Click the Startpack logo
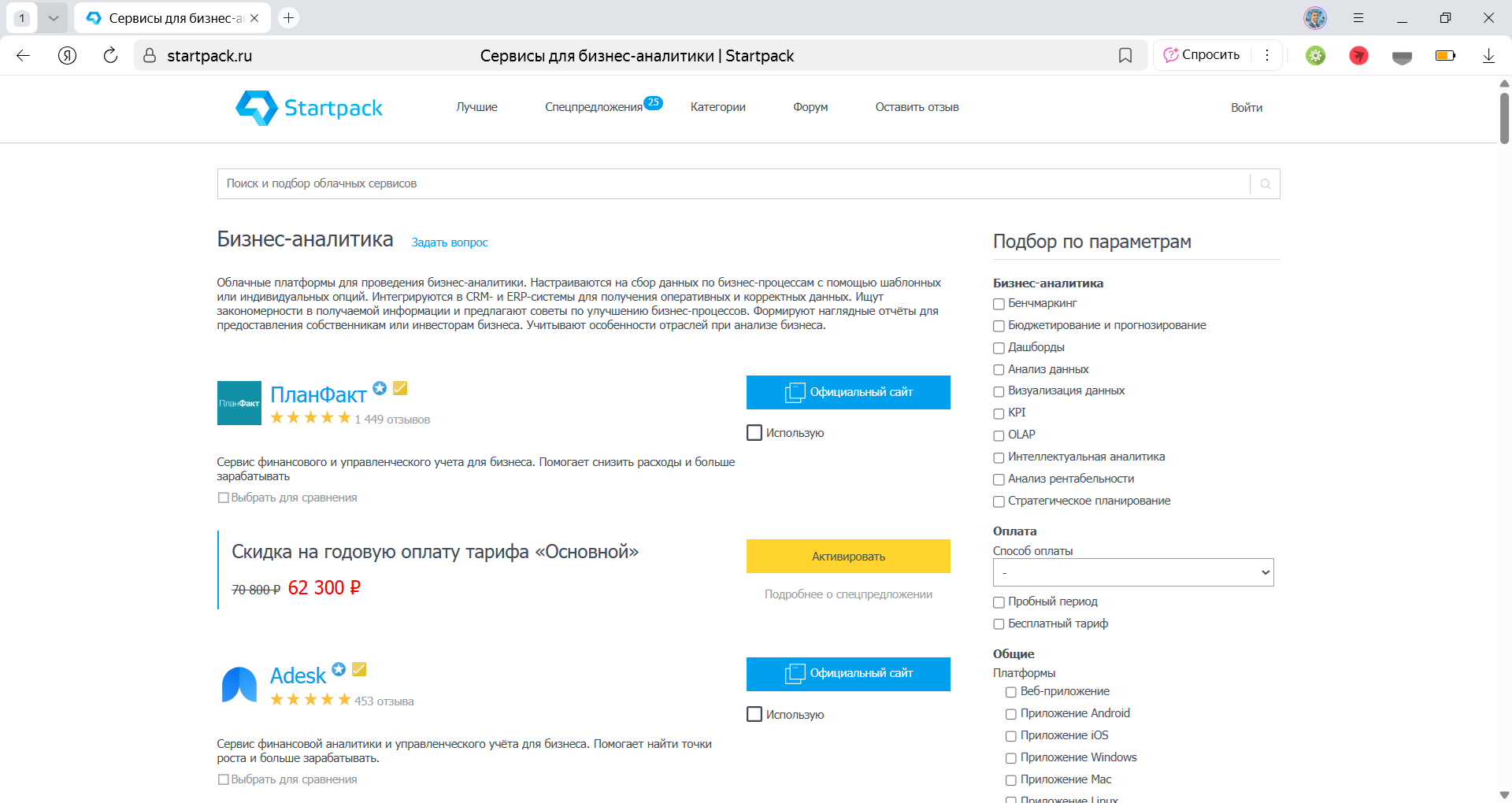The width and height of the screenshot is (1512, 803). 308,108
